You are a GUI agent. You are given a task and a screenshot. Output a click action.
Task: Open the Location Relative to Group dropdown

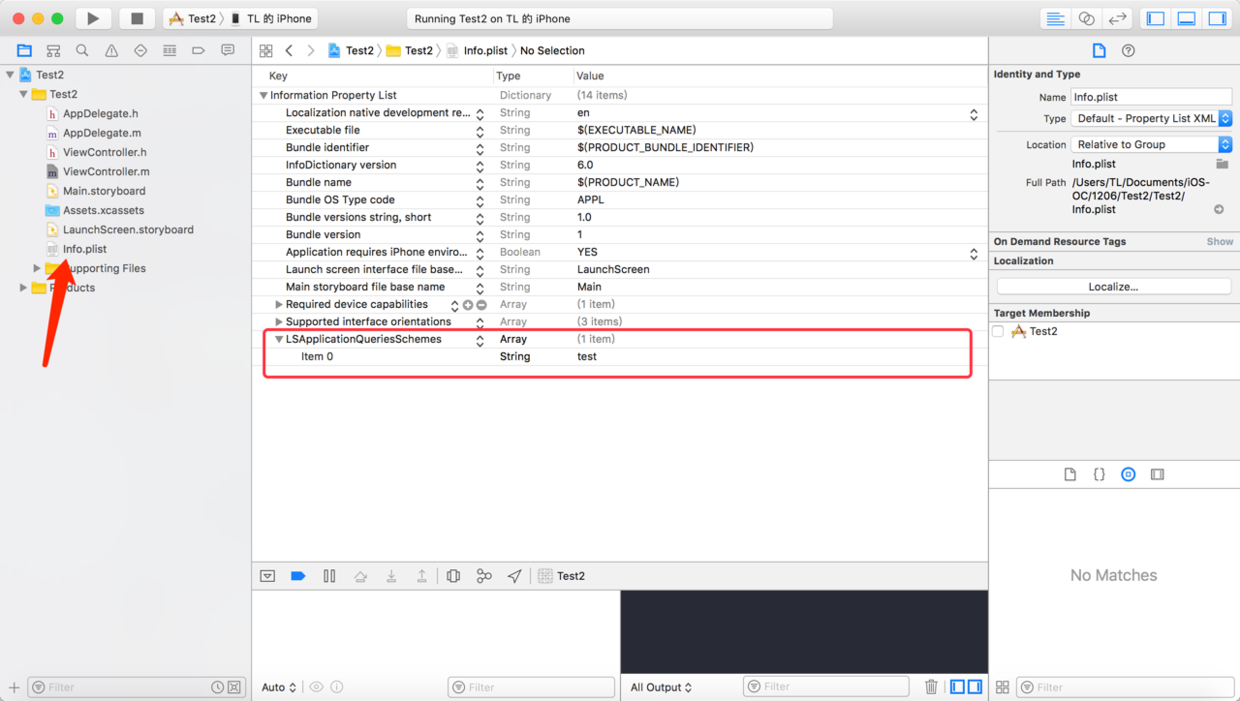tap(1151, 144)
